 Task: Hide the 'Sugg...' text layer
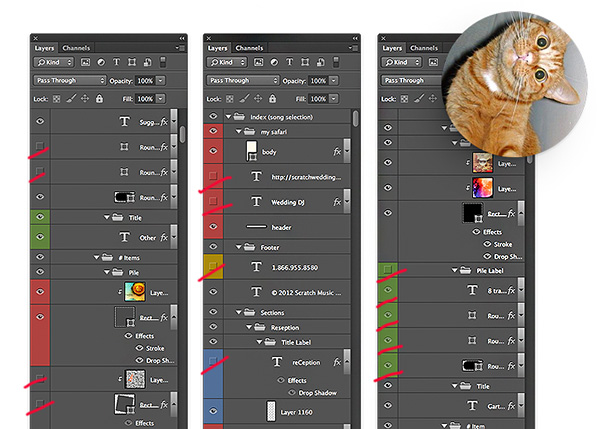point(40,120)
